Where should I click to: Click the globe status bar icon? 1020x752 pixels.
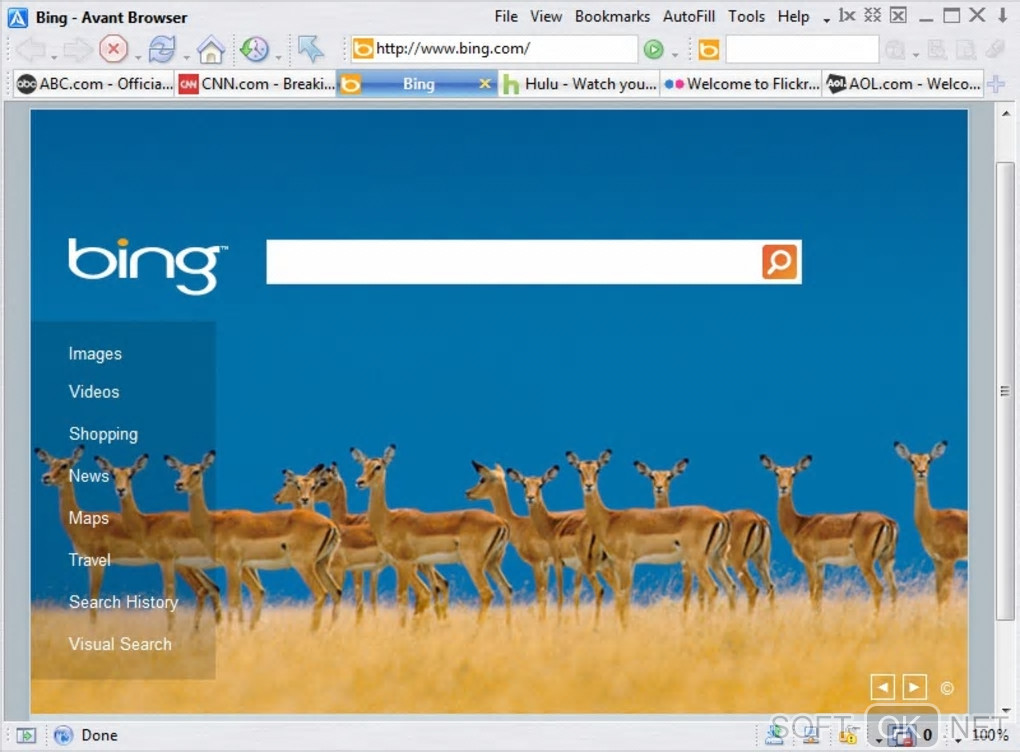(x=63, y=735)
